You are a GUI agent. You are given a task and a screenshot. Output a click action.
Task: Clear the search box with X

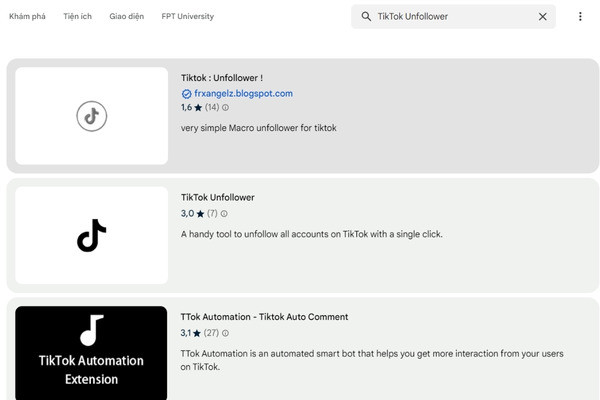coord(542,16)
